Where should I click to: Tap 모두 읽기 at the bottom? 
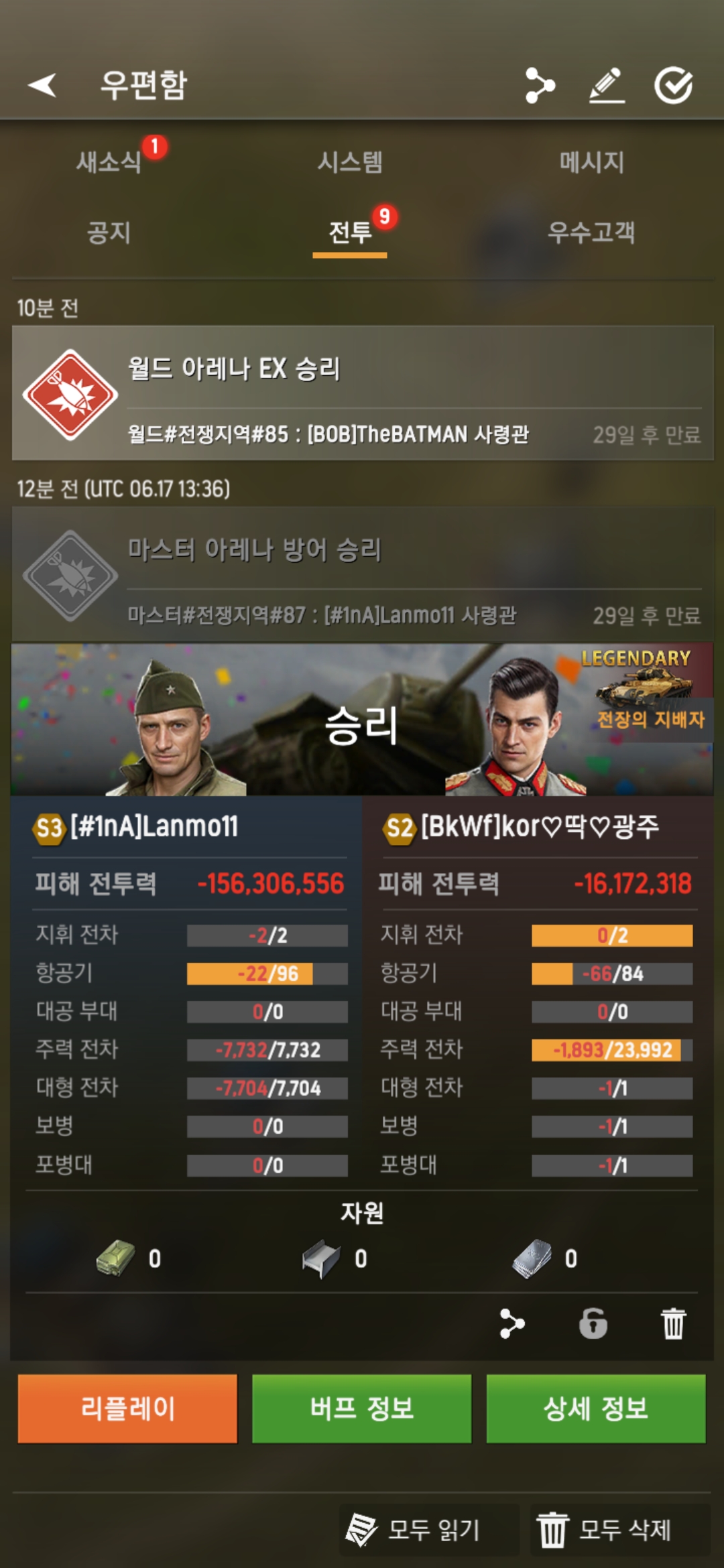(428, 1530)
